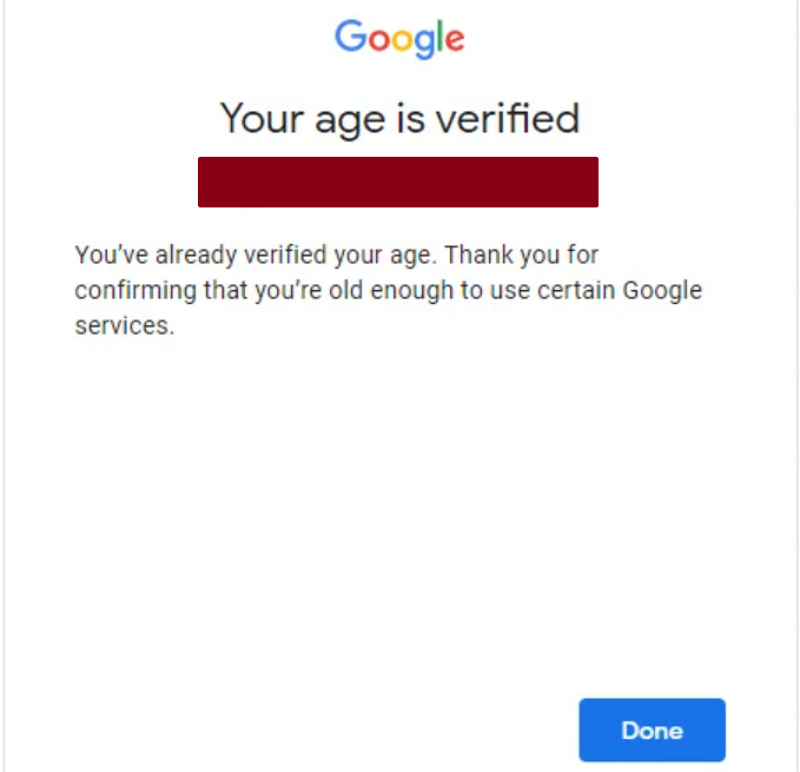
Task: Click the 'Your age is verified' heading
Action: (400, 118)
